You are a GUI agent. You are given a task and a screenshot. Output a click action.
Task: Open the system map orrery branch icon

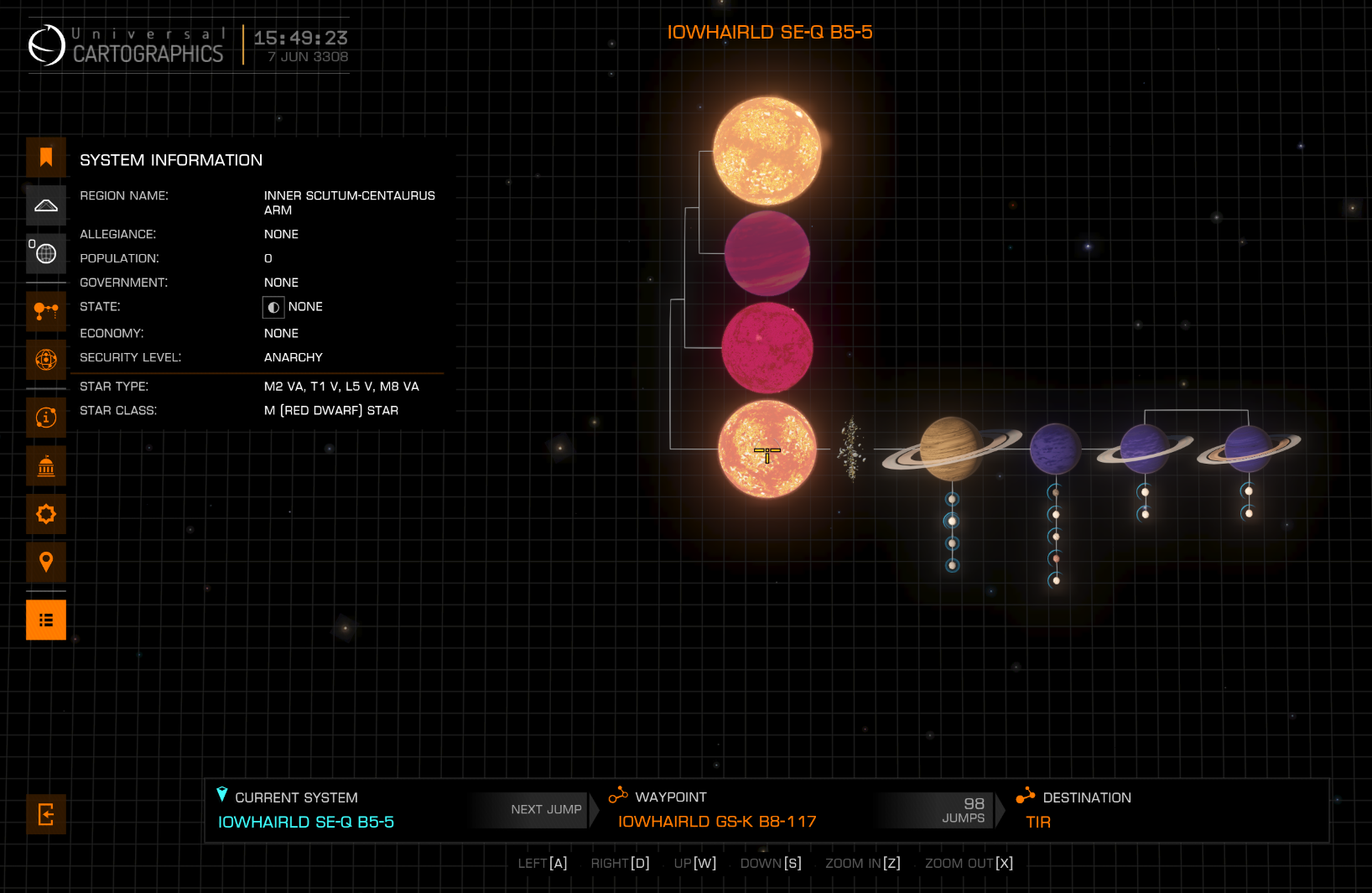(46, 312)
